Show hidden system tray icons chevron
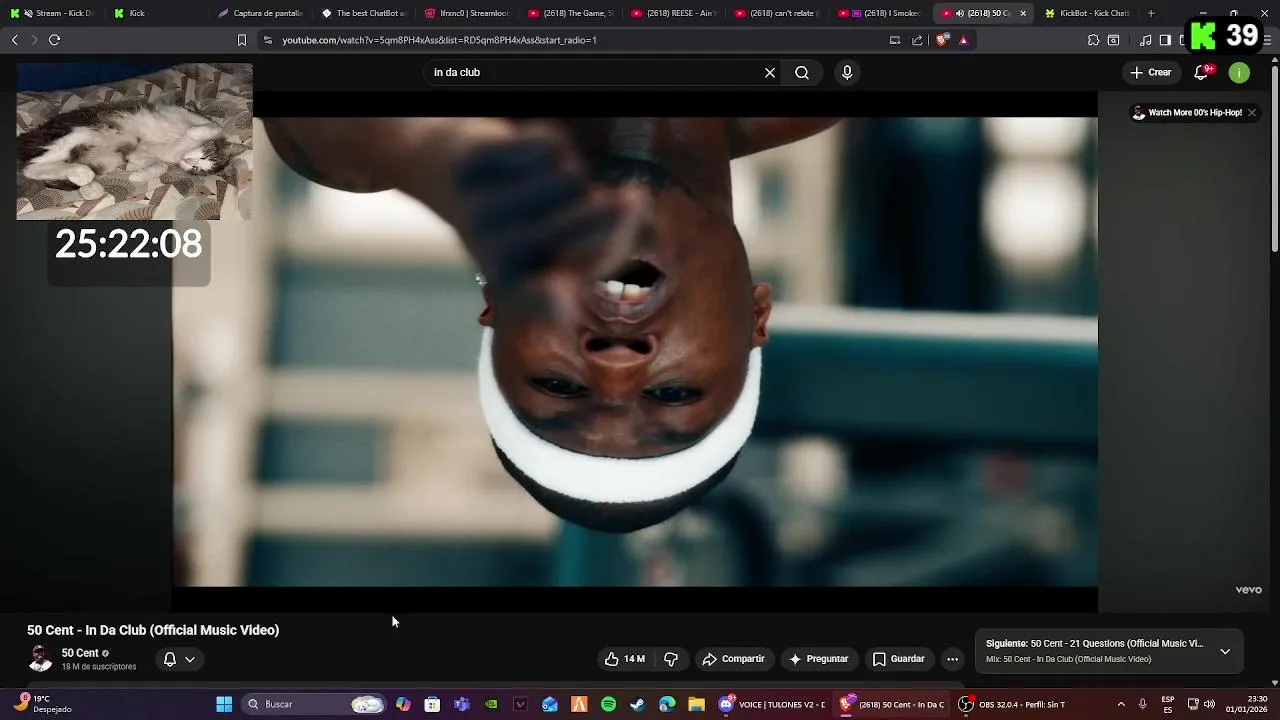This screenshot has width=1280, height=720. coord(1121,704)
